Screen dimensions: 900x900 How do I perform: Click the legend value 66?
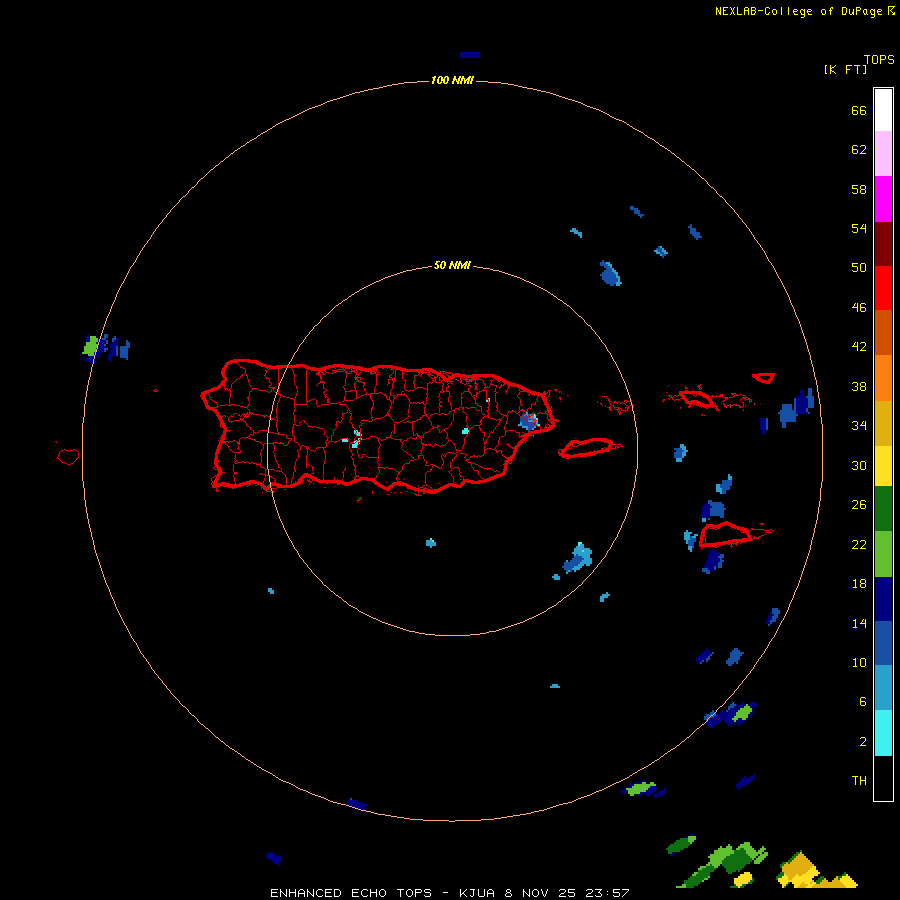pyautogui.click(x=859, y=110)
